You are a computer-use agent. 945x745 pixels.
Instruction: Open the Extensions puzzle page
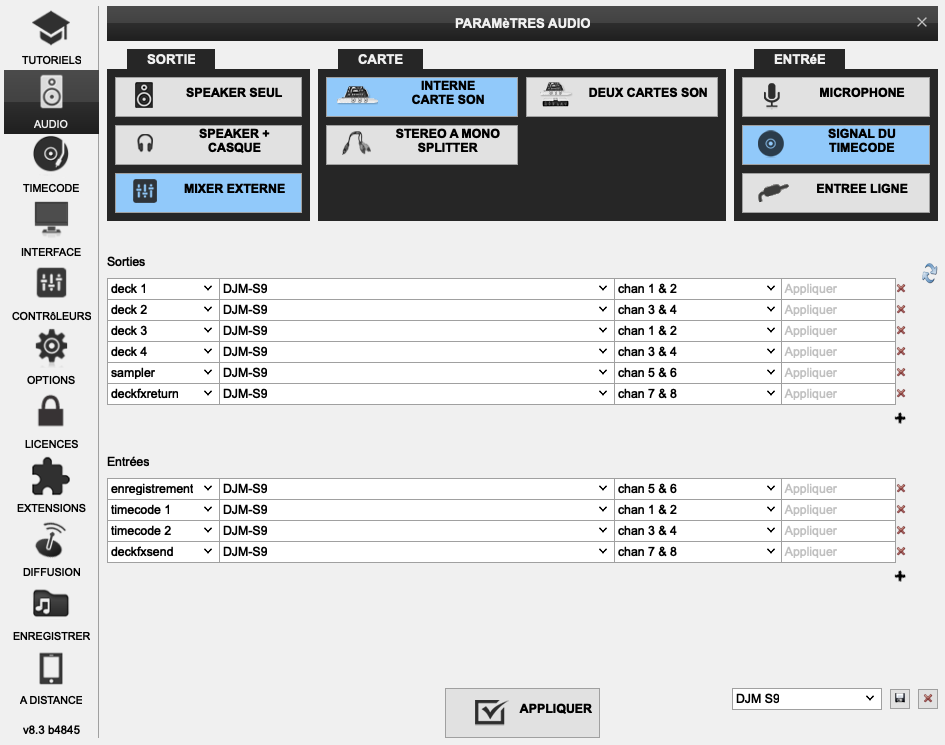(x=51, y=485)
